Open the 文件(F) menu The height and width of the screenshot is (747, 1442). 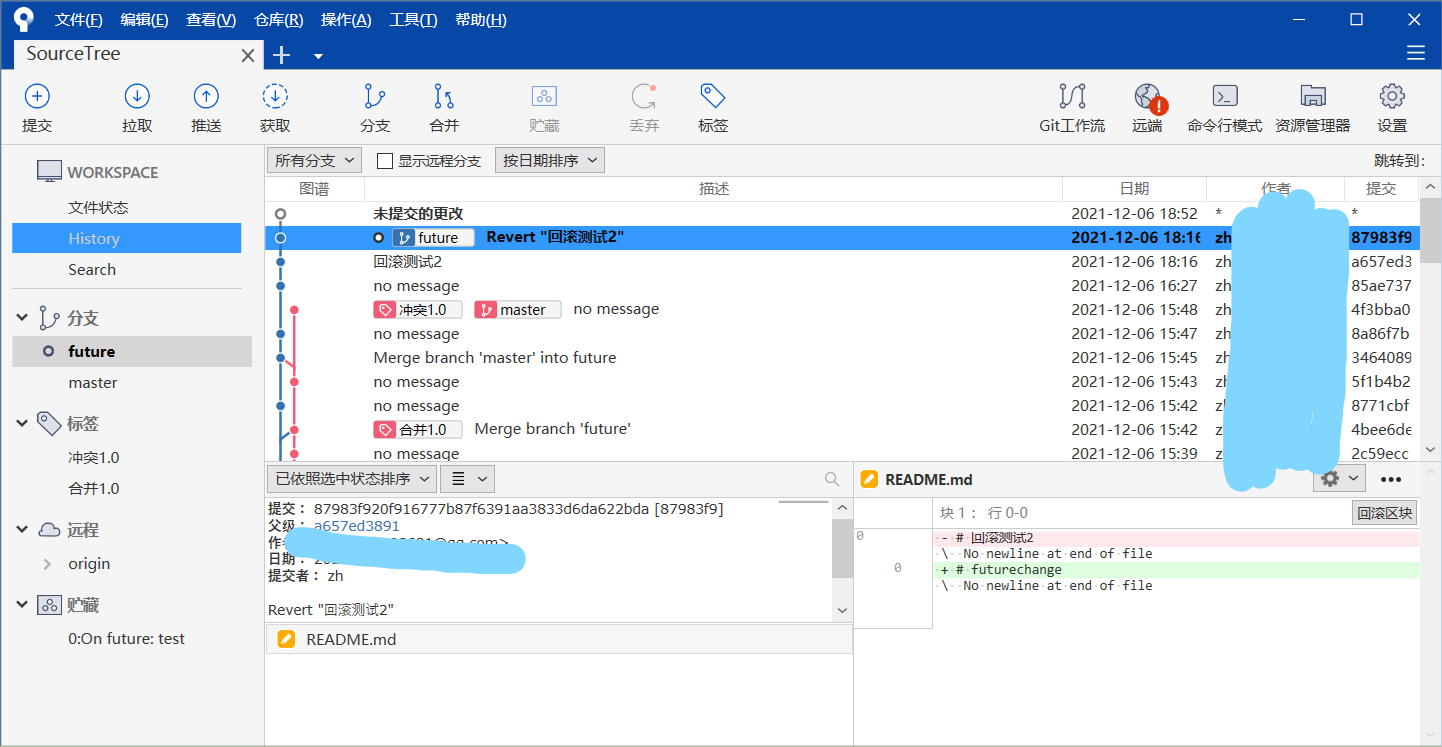79,20
